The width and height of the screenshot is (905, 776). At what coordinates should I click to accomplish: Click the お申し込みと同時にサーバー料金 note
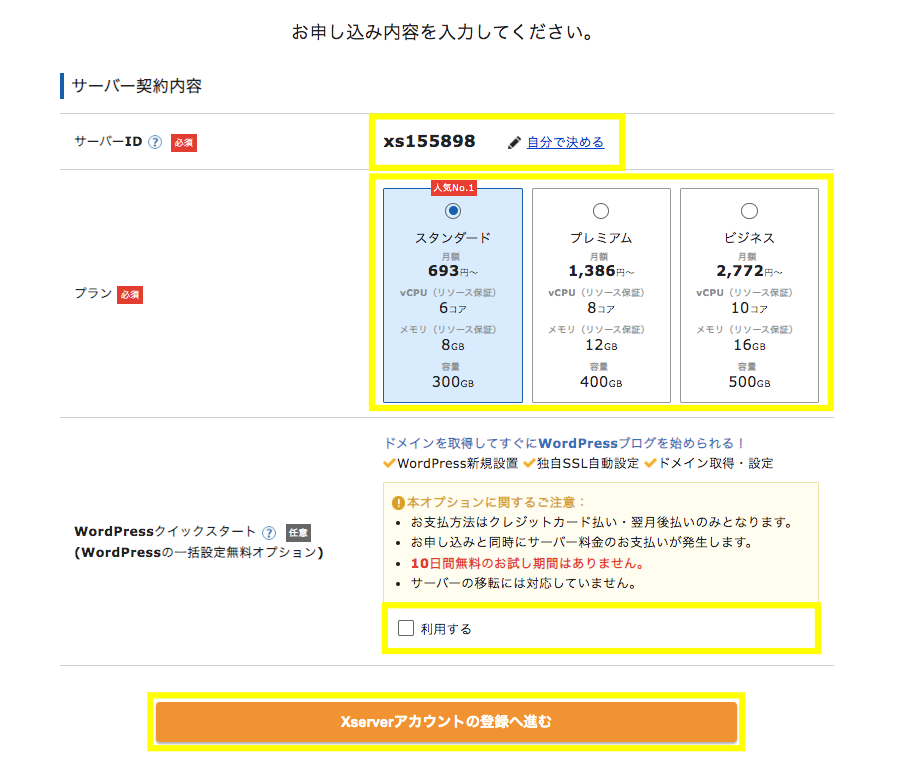coord(581,543)
